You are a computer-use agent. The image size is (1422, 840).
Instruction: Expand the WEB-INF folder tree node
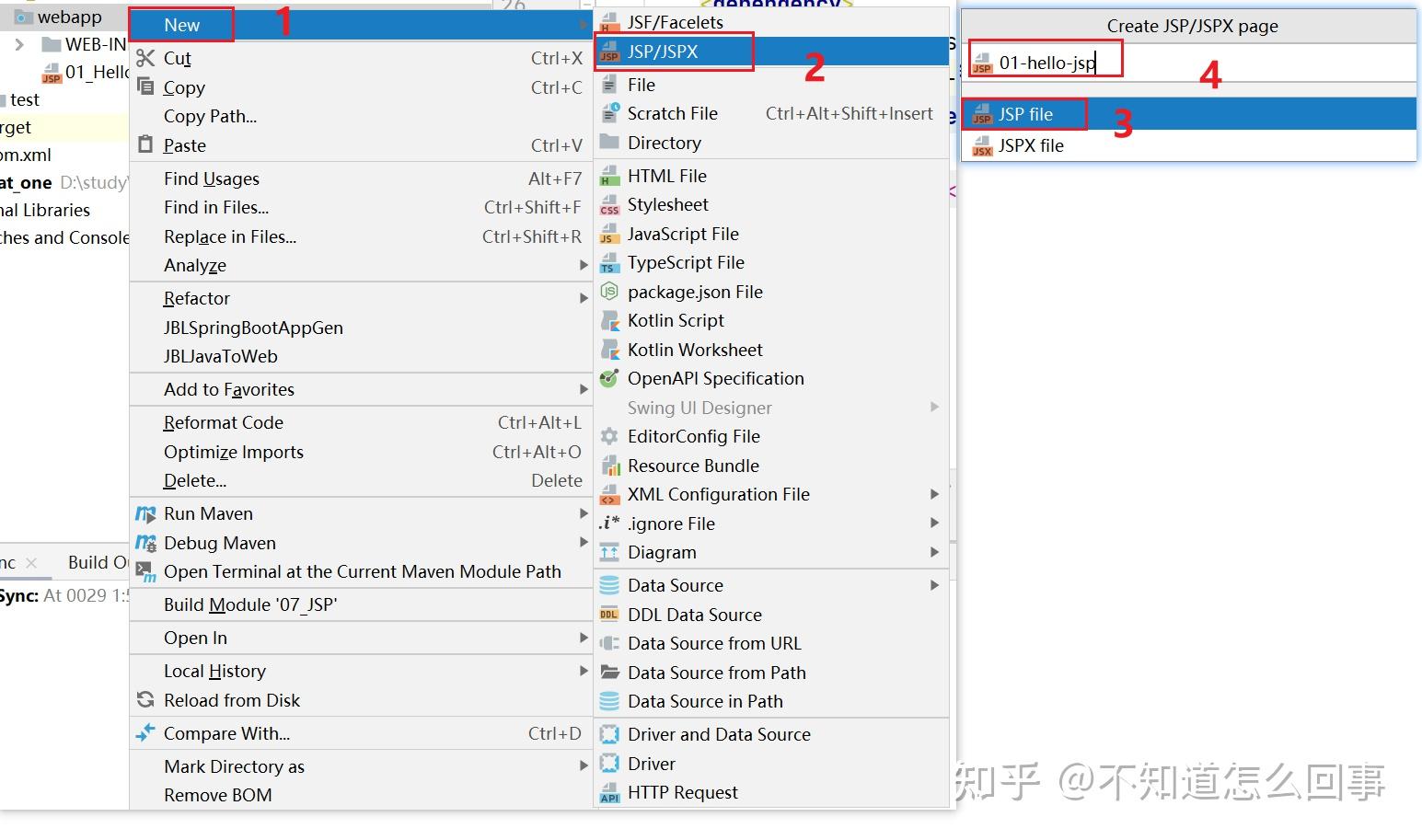[x=19, y=44]
